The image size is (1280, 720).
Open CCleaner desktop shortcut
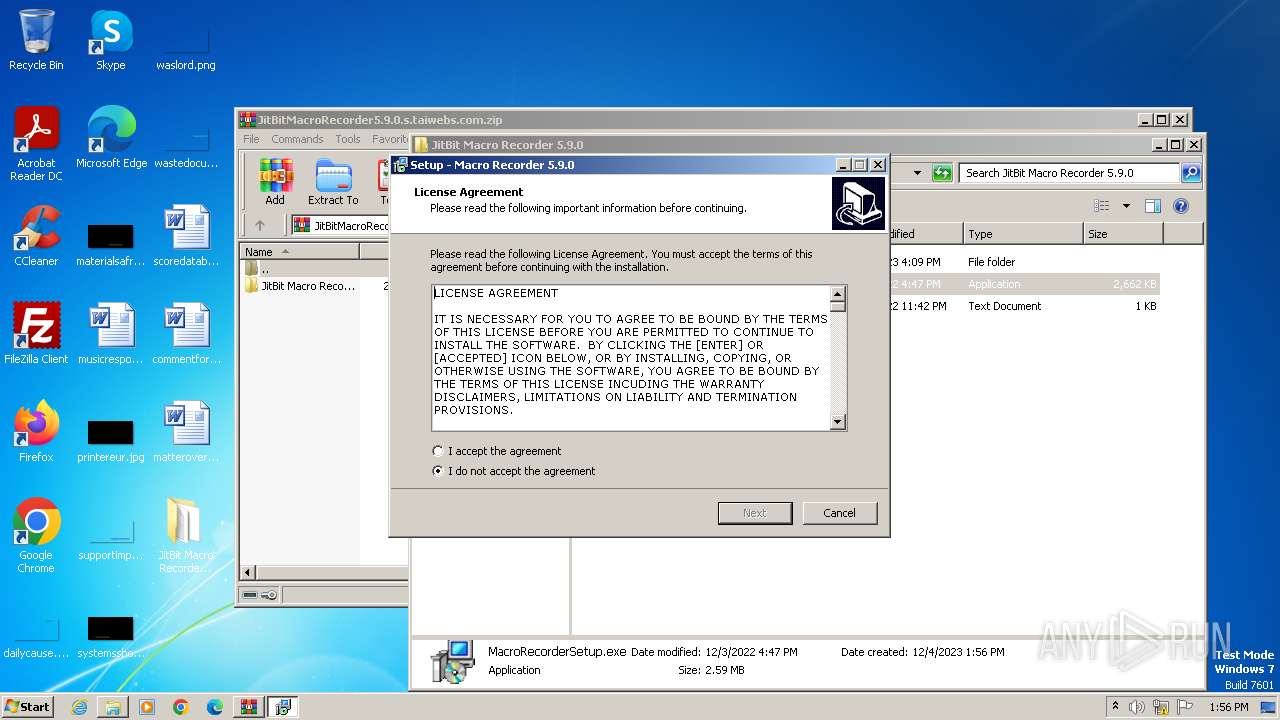pyautogui.click(x=36, y=236)
